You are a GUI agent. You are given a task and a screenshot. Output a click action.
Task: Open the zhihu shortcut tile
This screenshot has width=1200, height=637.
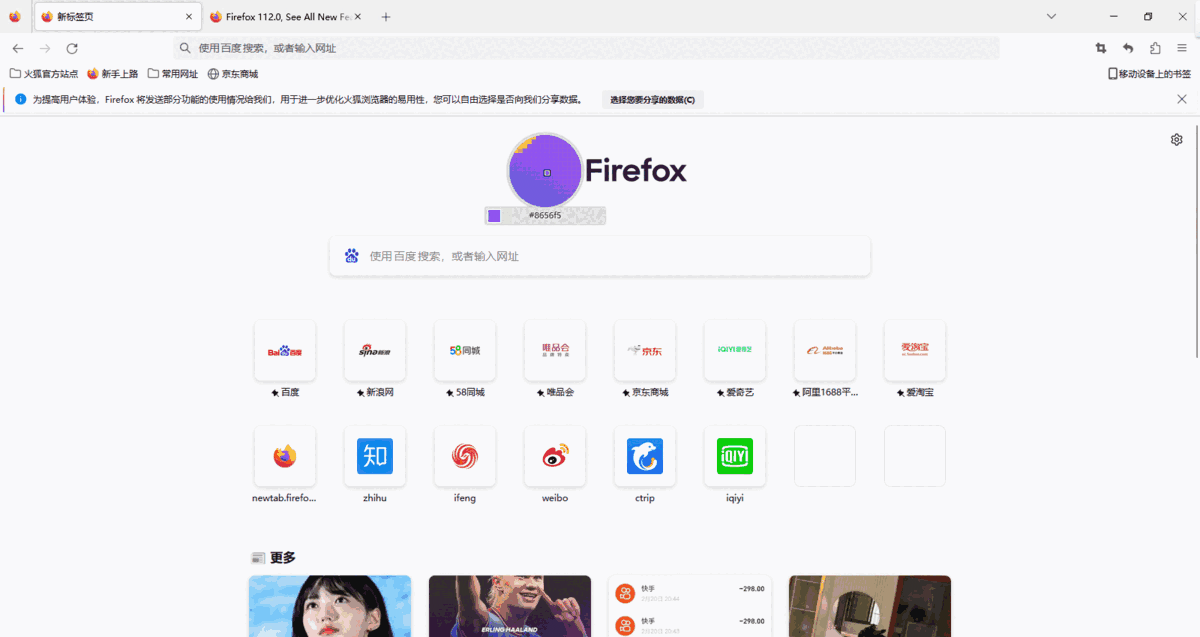374,456
